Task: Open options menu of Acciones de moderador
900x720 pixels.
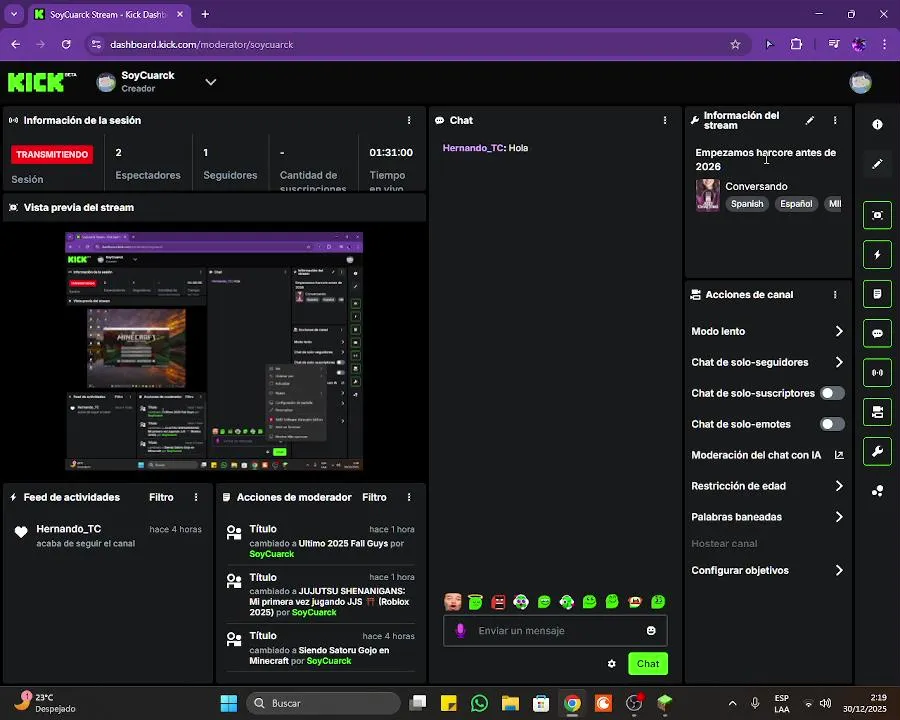Action: pyautogui.click(x=409, y=497)
